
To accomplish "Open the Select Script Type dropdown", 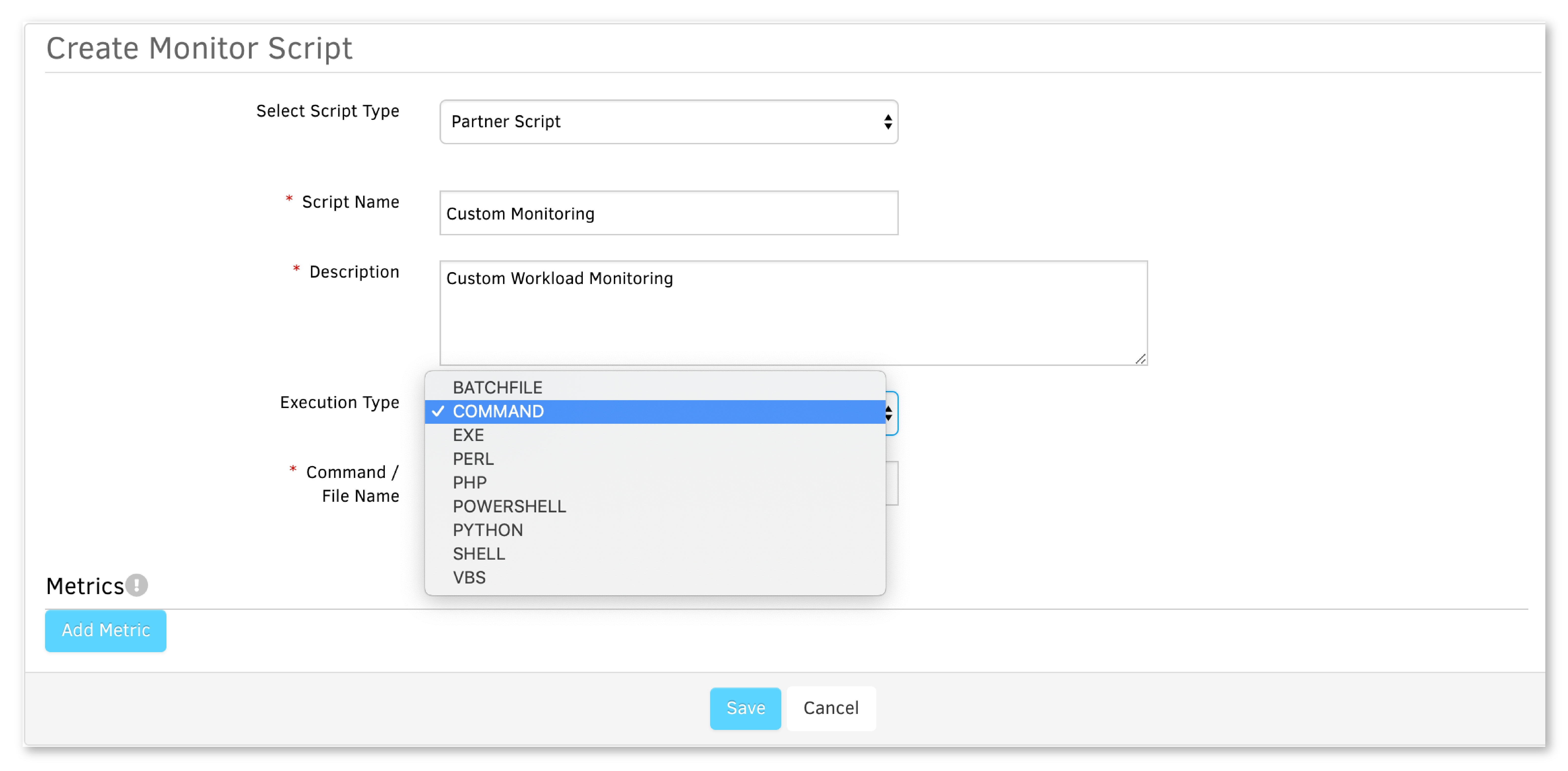I will click(668, 122).
